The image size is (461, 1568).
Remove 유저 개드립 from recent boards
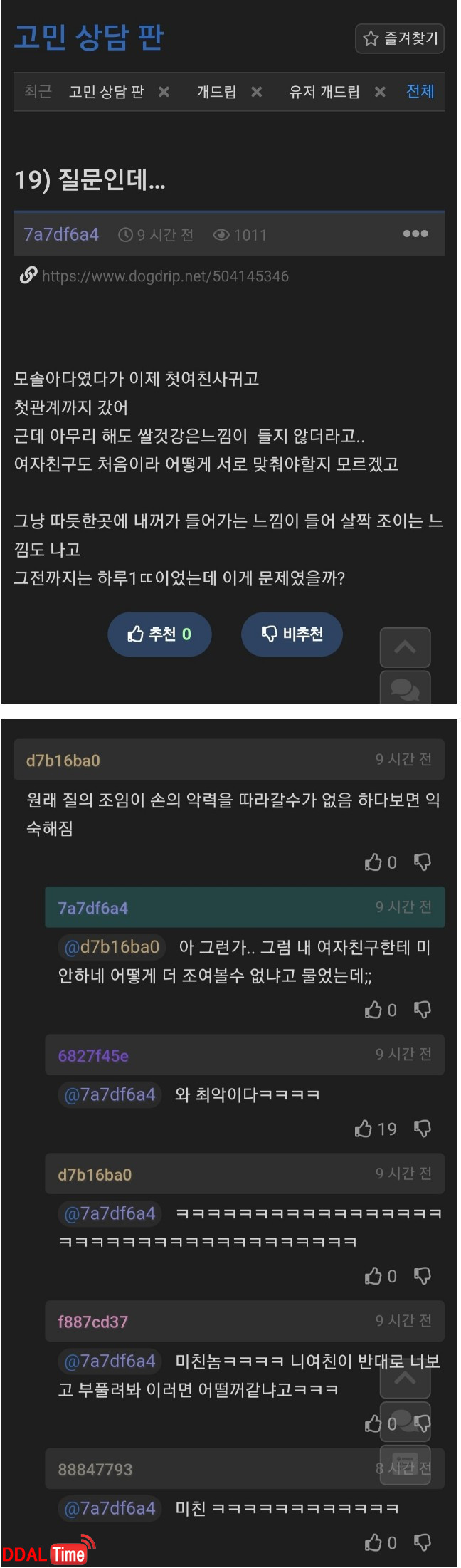point(380,92)
